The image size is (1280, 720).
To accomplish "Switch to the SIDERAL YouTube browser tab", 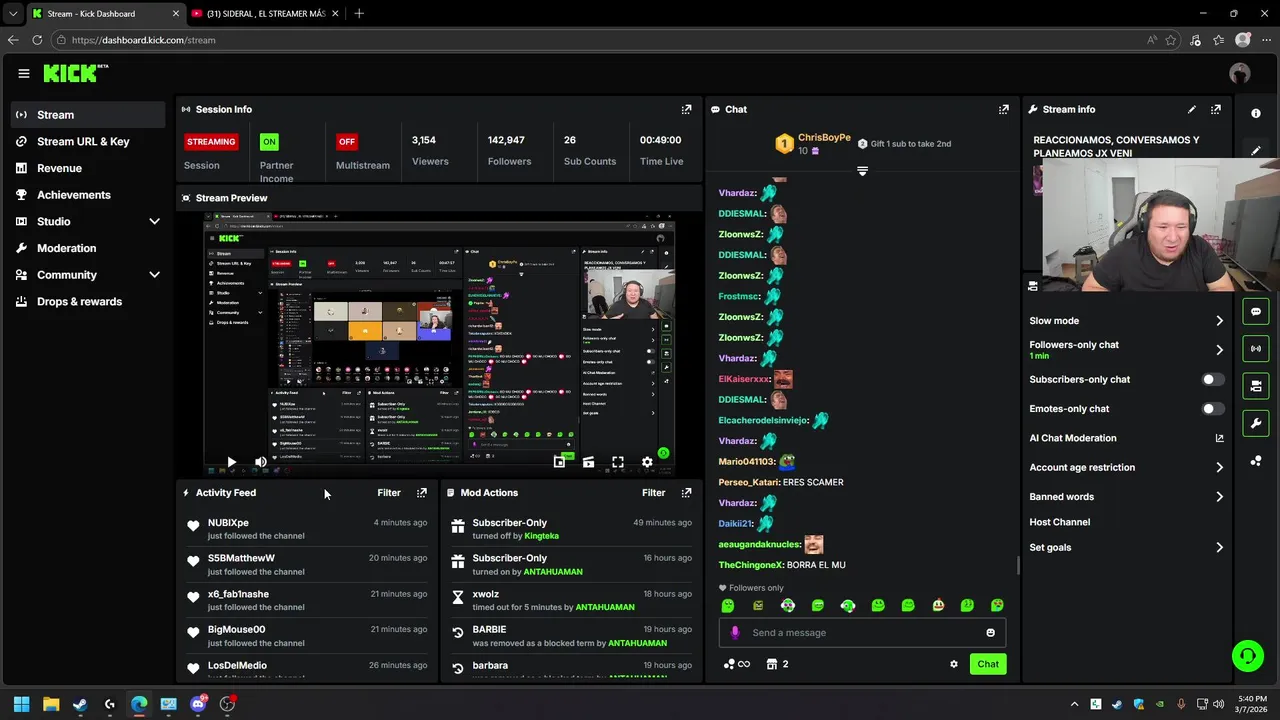I will [265, 13].
